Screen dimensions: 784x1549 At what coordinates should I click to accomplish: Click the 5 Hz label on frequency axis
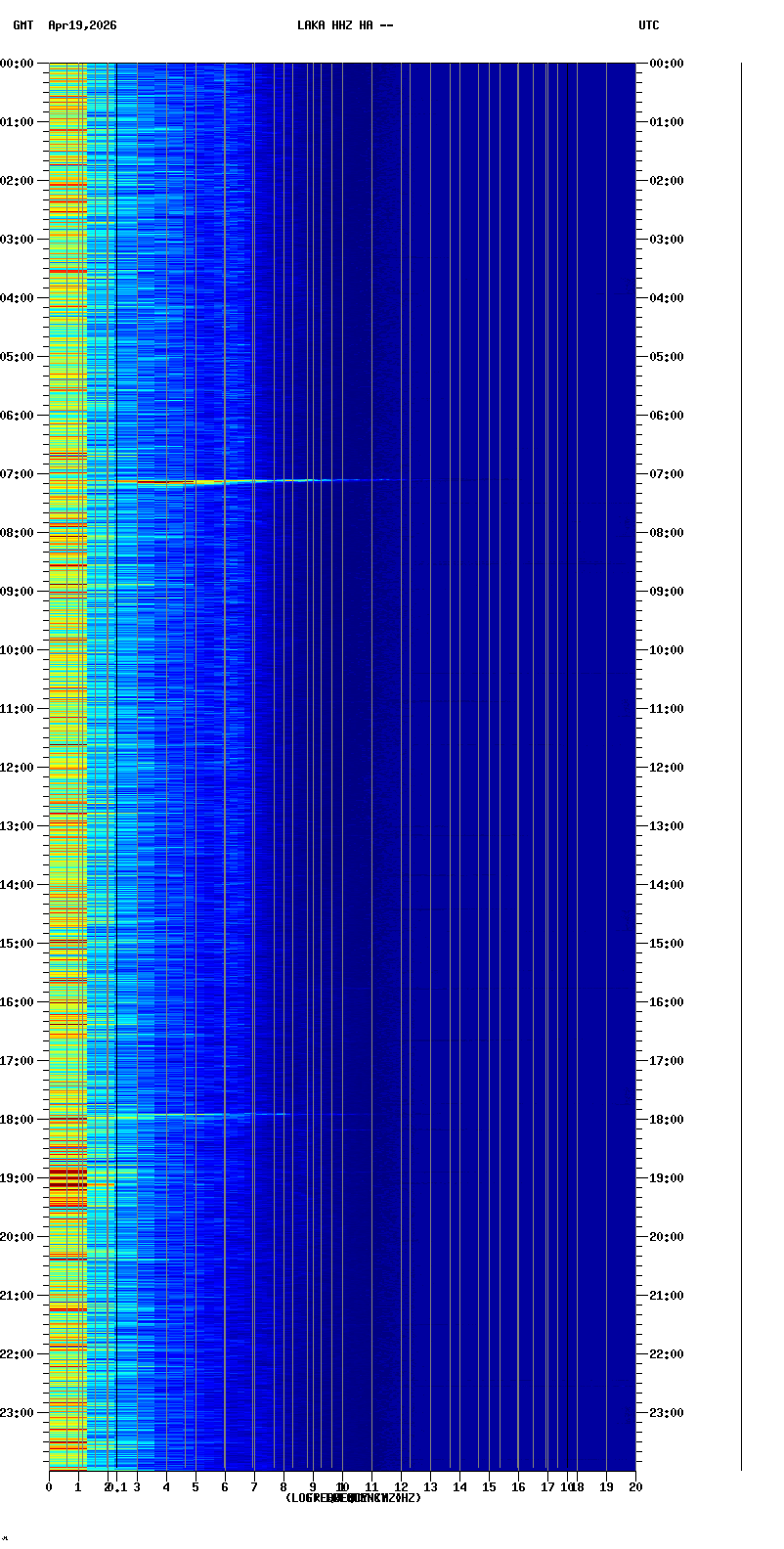196,1487
